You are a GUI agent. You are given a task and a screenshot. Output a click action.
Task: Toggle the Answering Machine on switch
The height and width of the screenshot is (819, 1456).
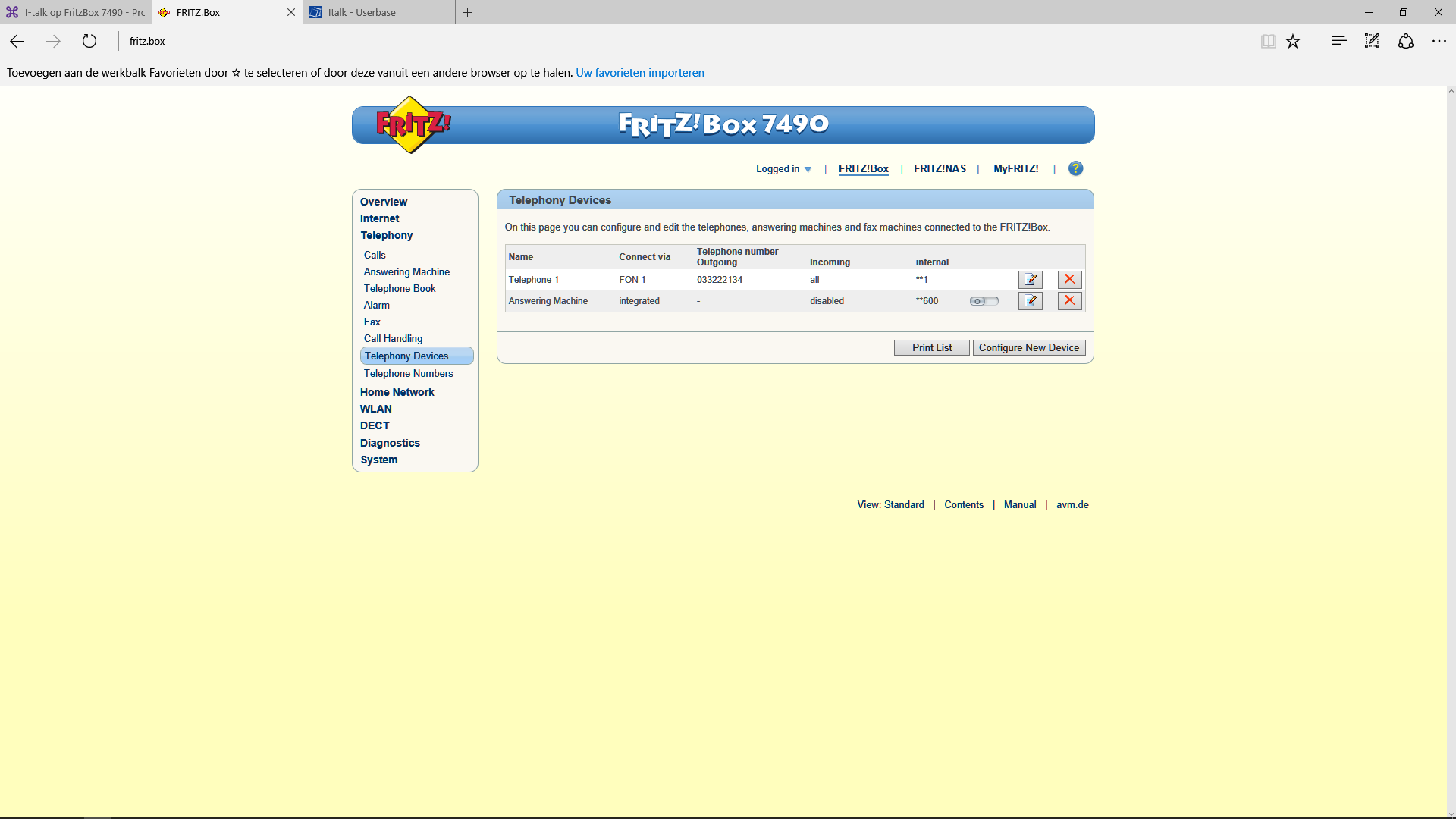pos(984,301)
